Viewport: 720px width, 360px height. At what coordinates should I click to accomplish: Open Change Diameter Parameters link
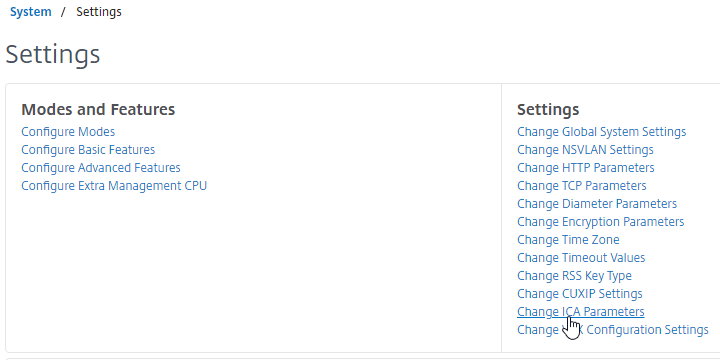[597, 204]
